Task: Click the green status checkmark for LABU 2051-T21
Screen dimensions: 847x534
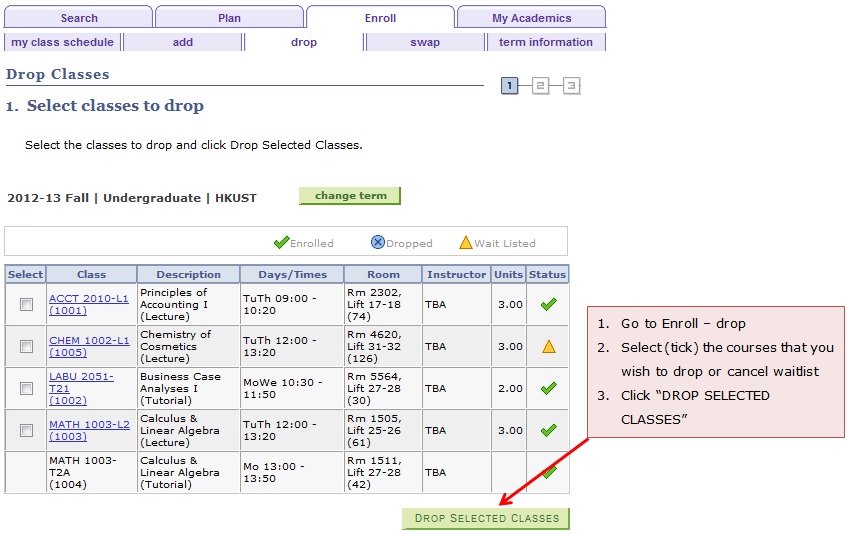Action: click(x=548, y=388)
